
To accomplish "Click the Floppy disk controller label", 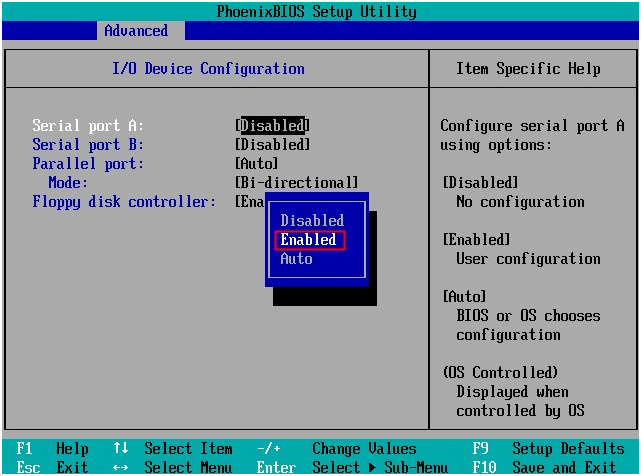I will pyautogui.click(x=124, y=202).
